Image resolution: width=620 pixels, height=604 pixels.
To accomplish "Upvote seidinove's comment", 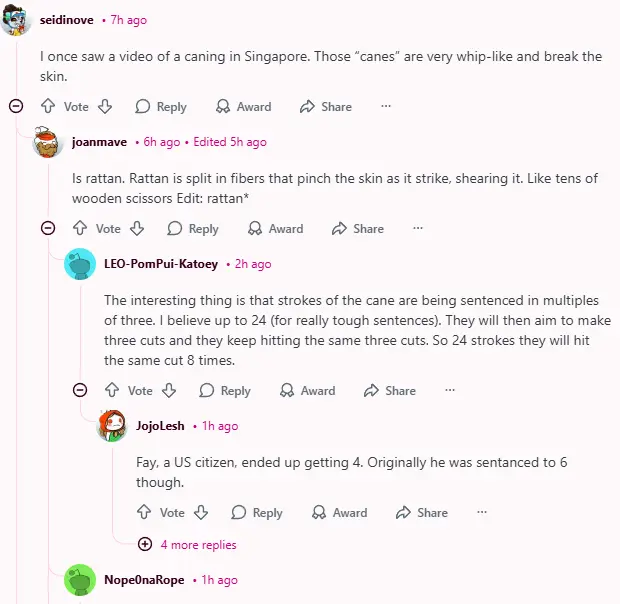I will [x=47, y=107].
